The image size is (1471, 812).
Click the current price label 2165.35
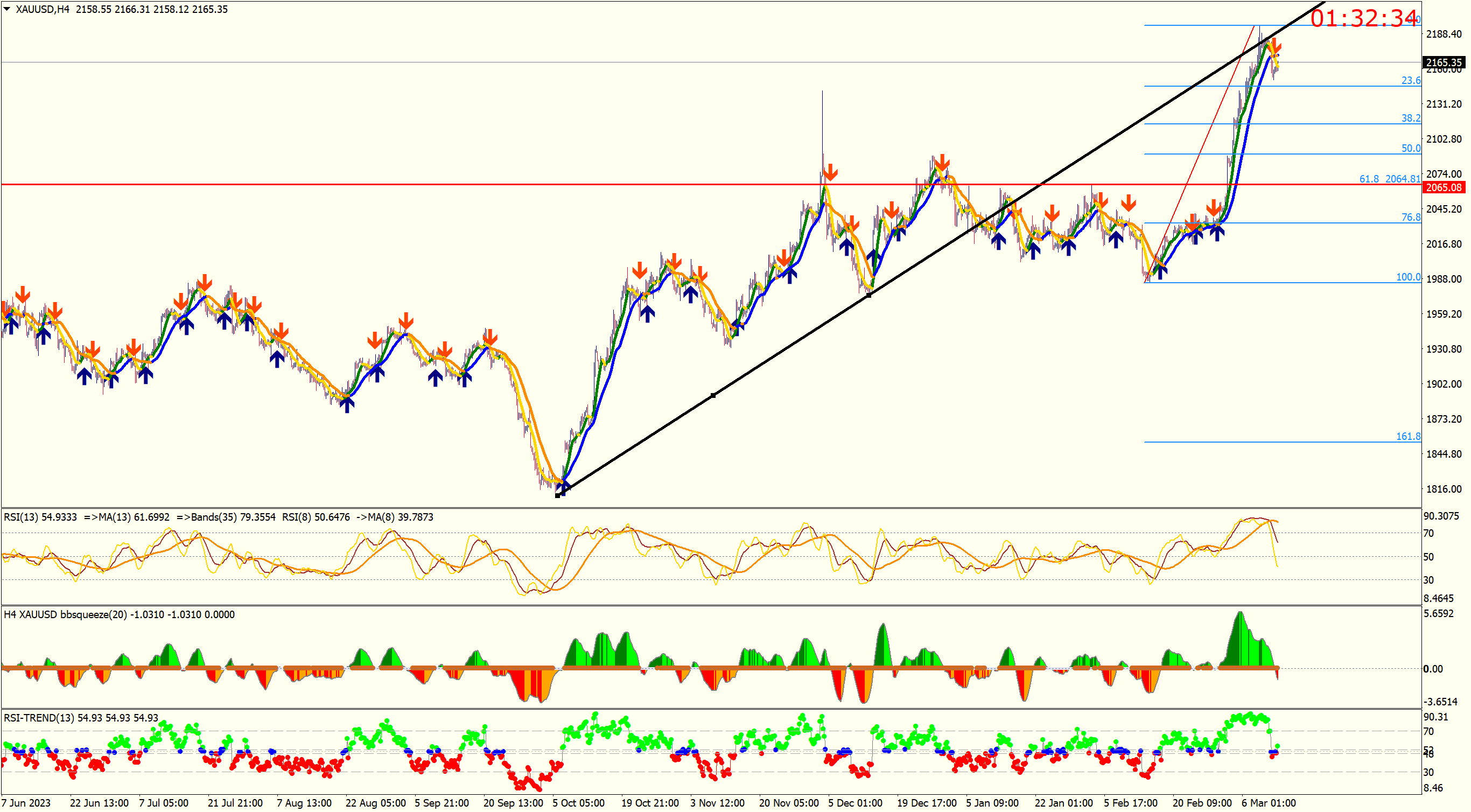click(1443, 62)
